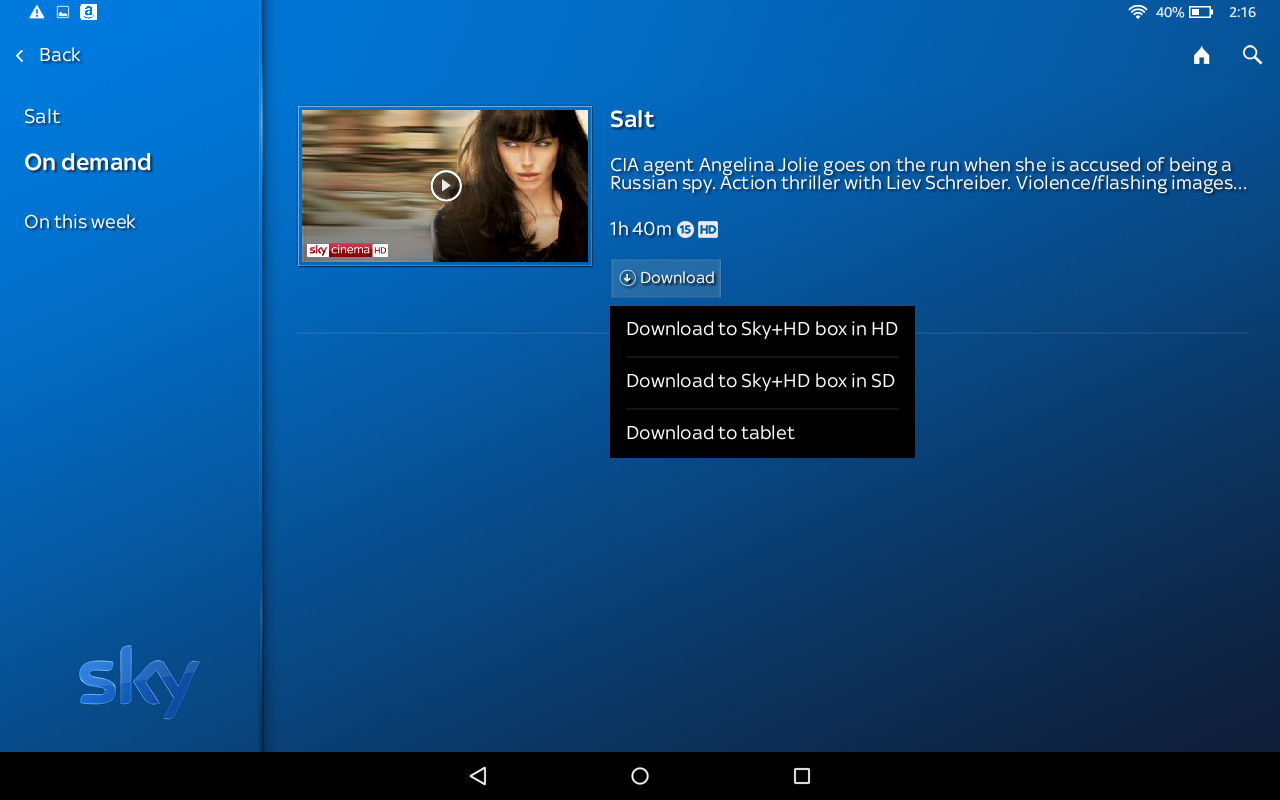Select On demand in the sidebar
Viewport: 1280px width, 800px height.
coord(88,162)
